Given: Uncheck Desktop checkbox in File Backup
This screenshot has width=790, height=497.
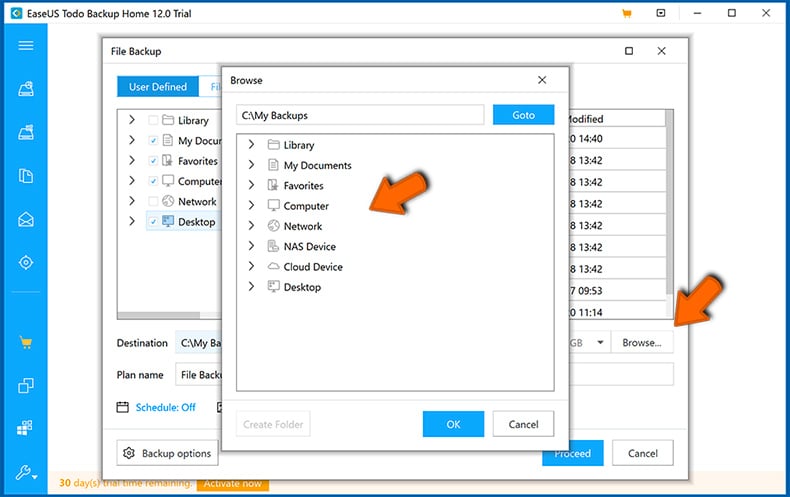Looking at the screenshot, I should click(153, 221).
